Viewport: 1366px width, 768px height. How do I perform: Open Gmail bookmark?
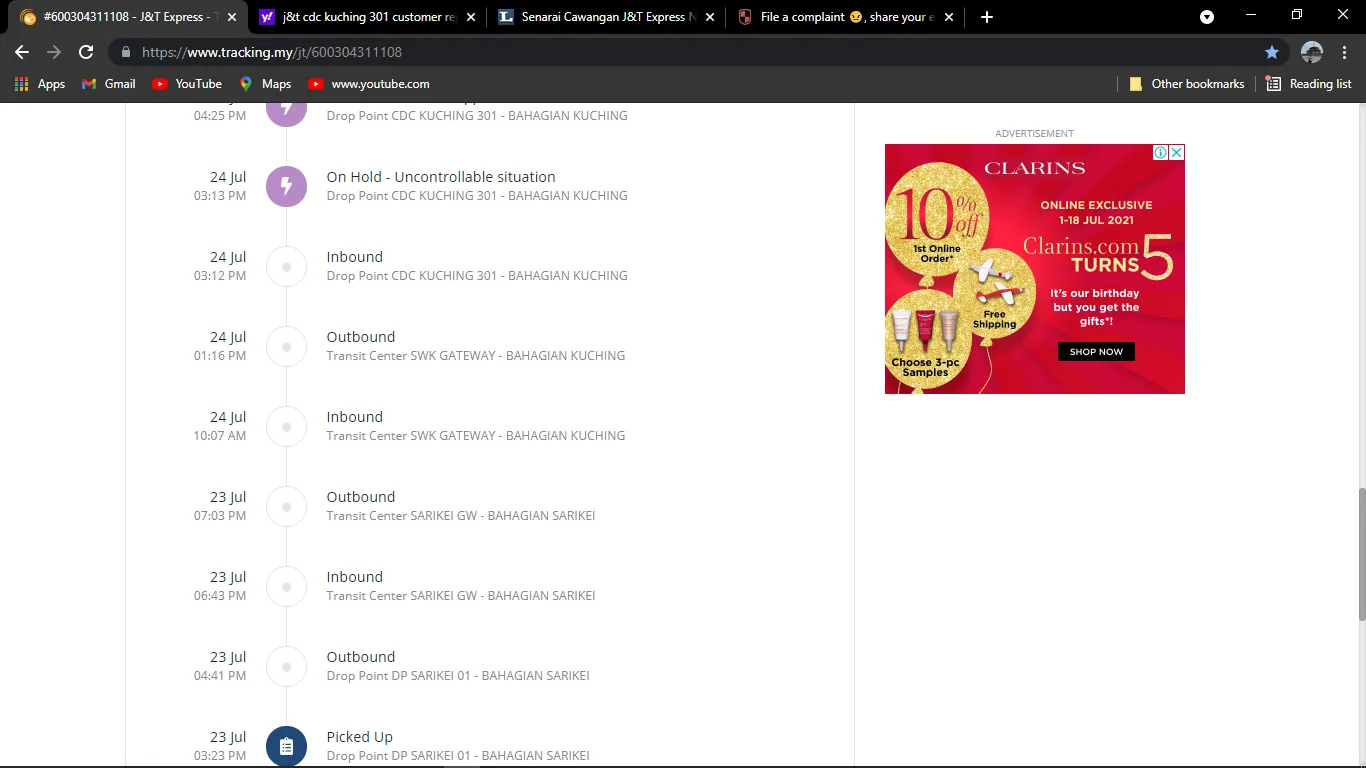tap(108, 84)
